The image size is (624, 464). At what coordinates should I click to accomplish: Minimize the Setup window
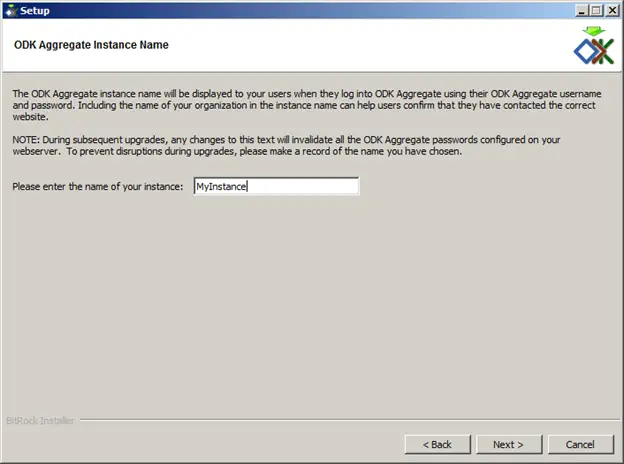pos(581,10)
